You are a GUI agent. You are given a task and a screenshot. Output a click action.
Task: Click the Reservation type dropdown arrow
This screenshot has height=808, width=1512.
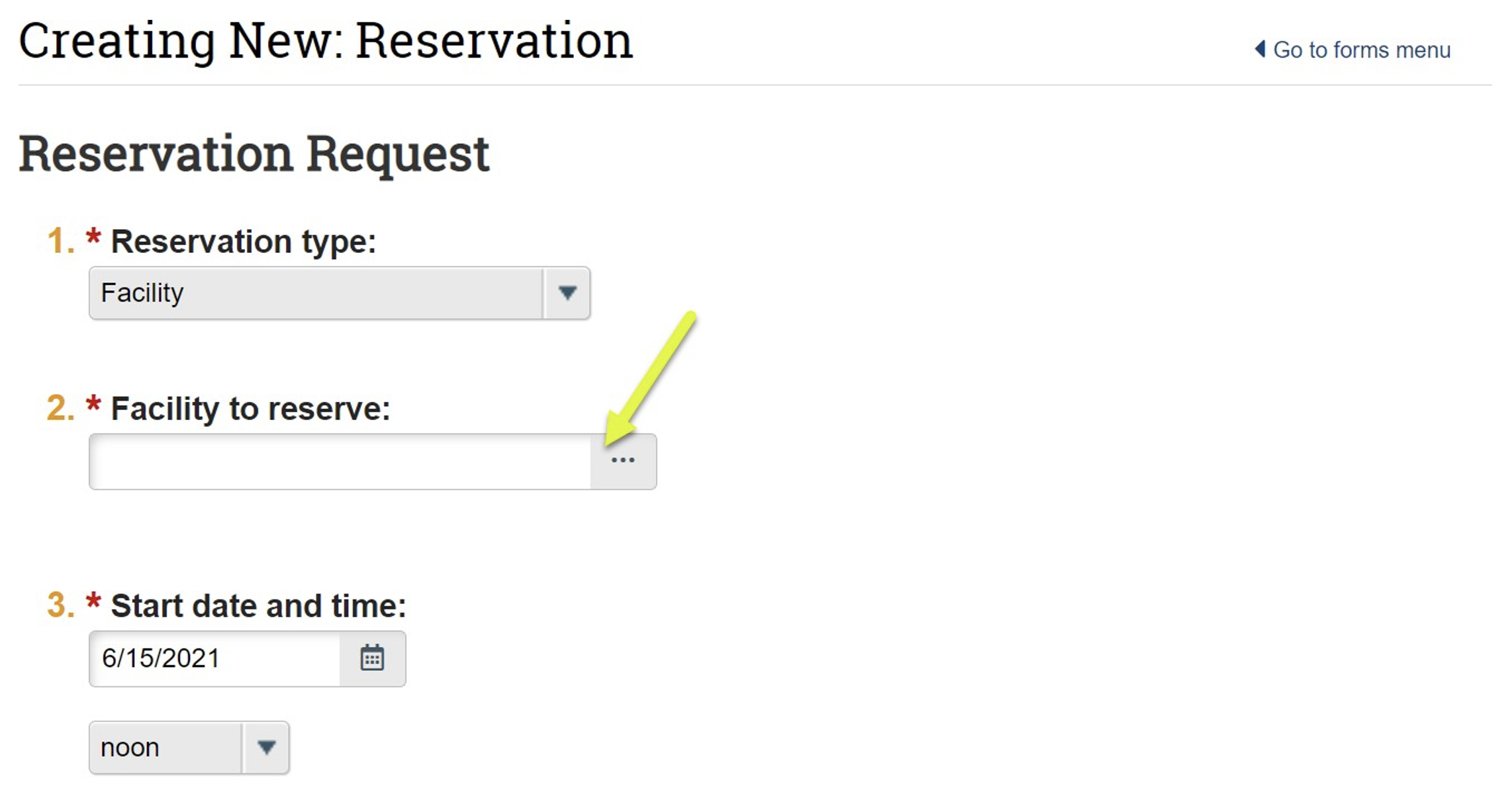click(x=567, y=293)
